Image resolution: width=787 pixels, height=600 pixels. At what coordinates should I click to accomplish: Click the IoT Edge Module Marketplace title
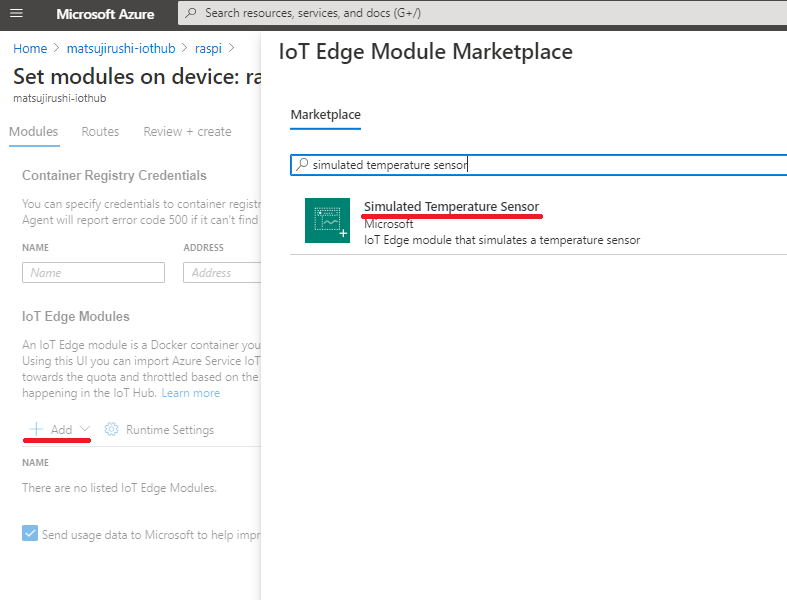426,52
